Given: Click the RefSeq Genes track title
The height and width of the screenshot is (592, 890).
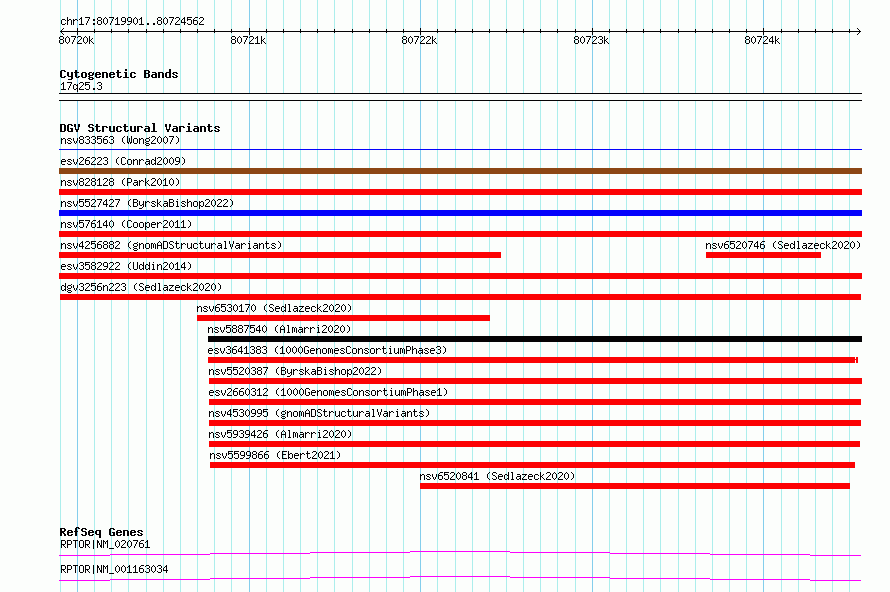Looking at the screenshot, I should [101, 532].
